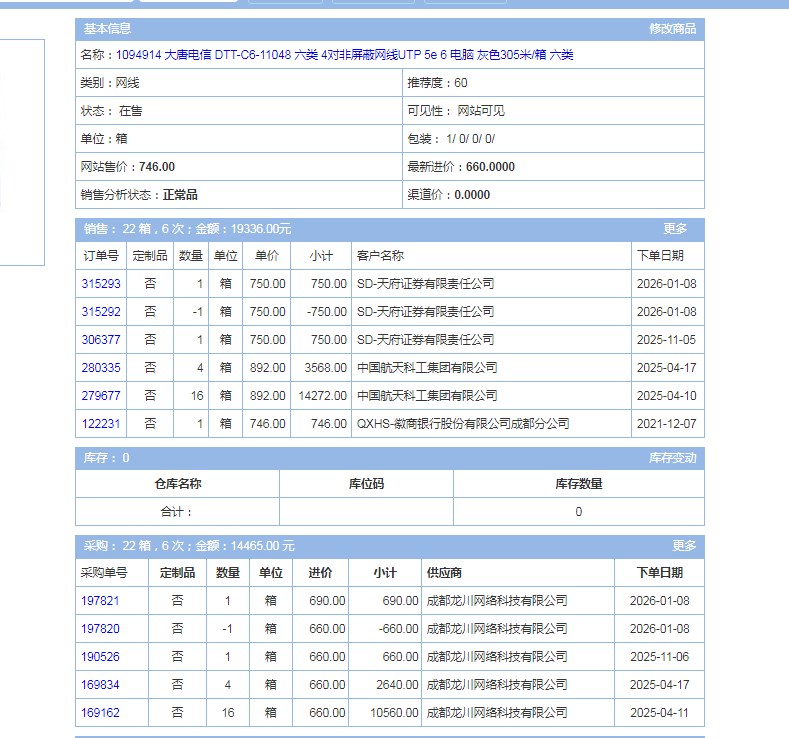Image resolution: width=789 pixels, height=738 pixels.
Task: Open purchase order 197821
Action: click(100, 601)
